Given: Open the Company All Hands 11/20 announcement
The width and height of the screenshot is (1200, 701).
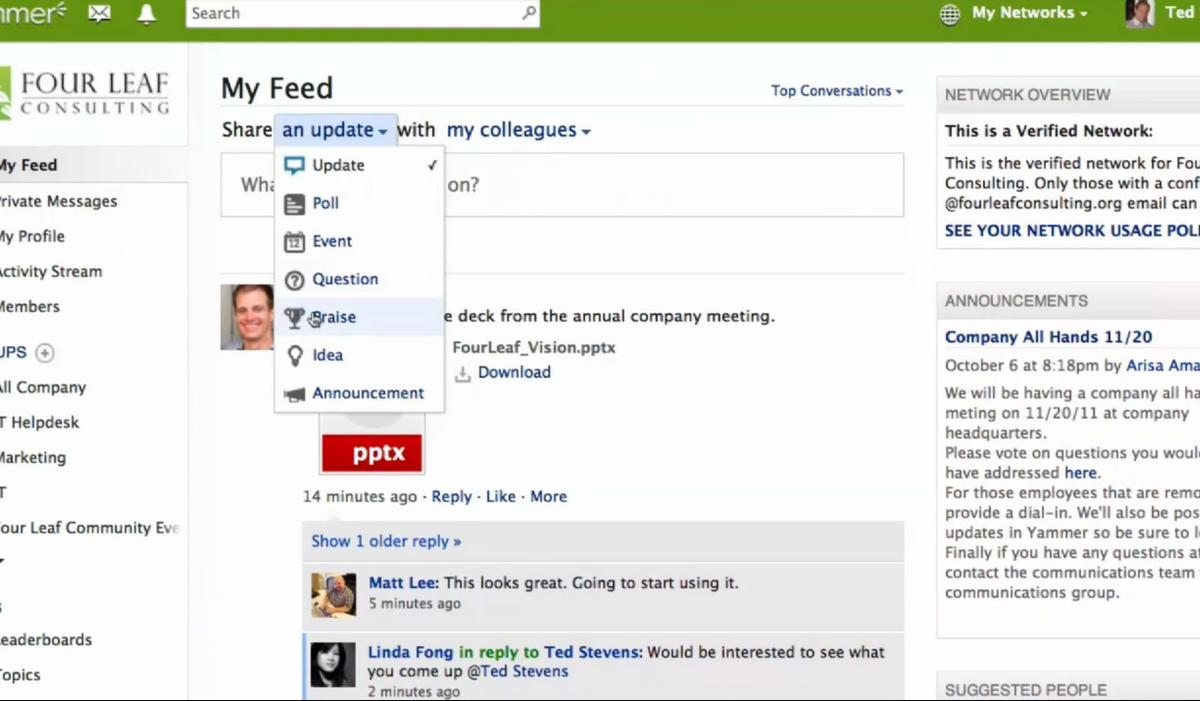Looking at the screenshot, I should [x=1048, y=337].
